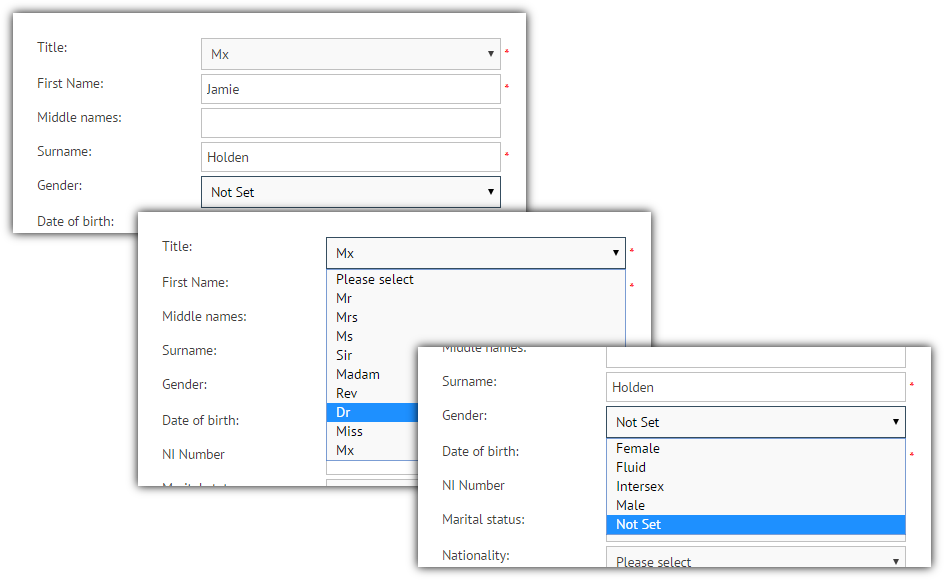This screenshot has width=944, height=580.
Task: Collapse the open Title dropdown showing Mx
Action: [476, 253]
